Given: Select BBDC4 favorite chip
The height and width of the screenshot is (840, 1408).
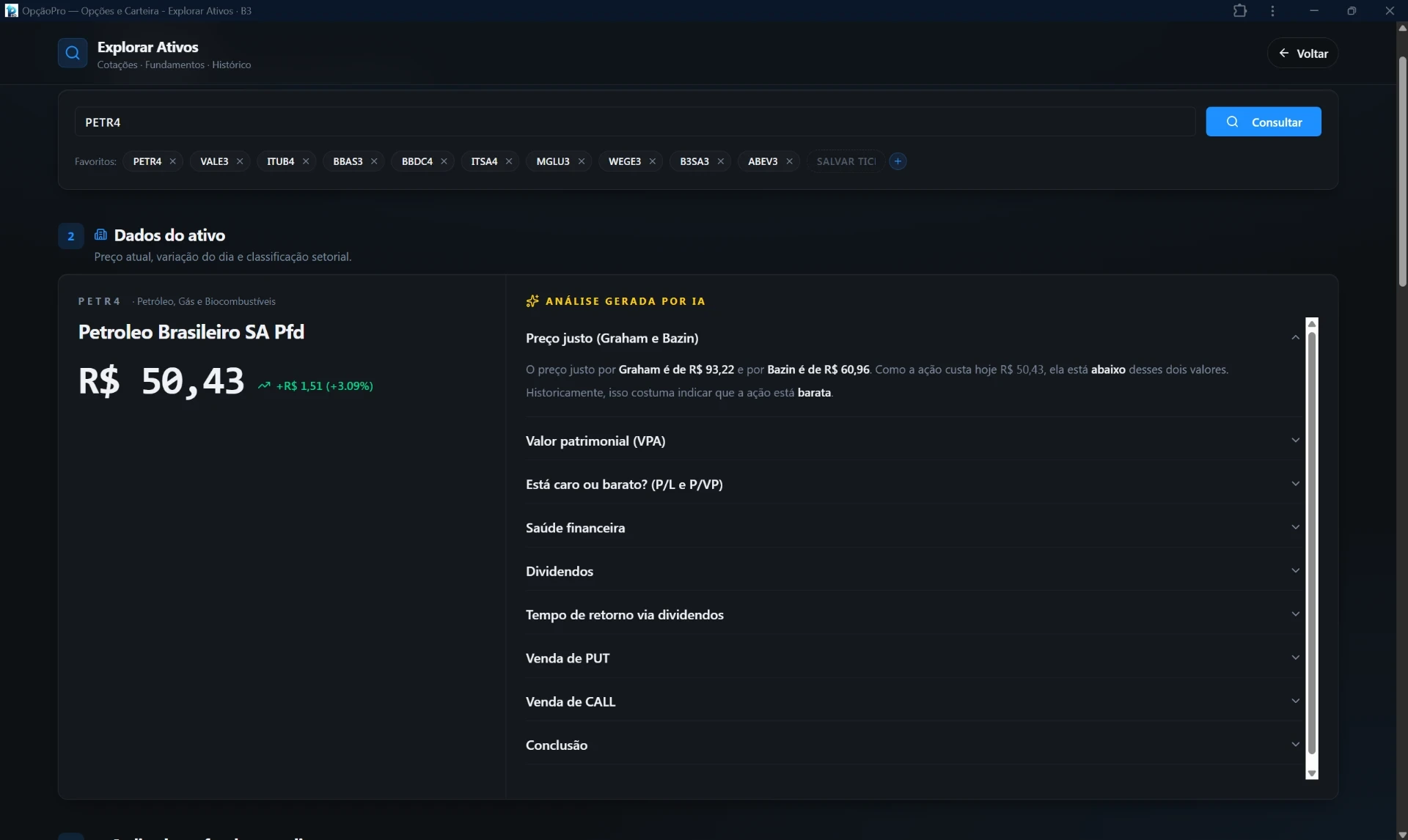Looking at the screenshot, I should [x=417, y=161].
